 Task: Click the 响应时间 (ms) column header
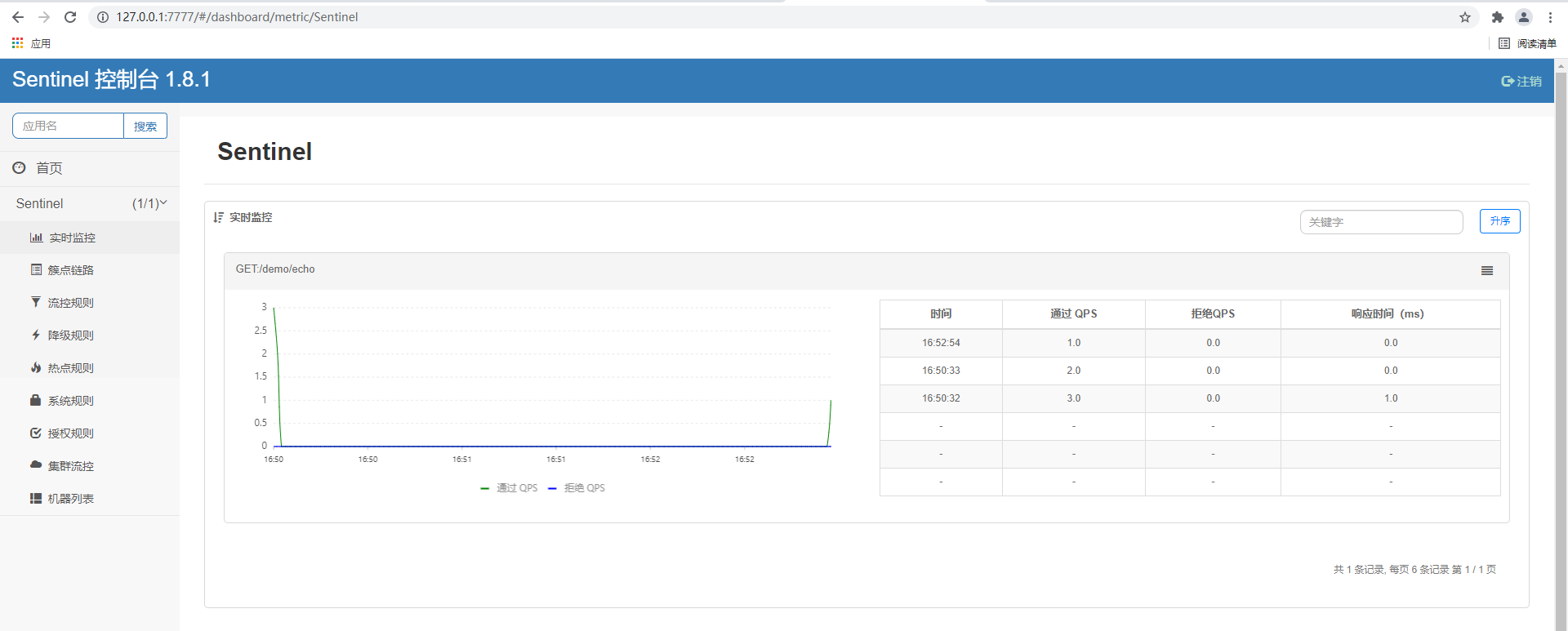pos(1391,314)
